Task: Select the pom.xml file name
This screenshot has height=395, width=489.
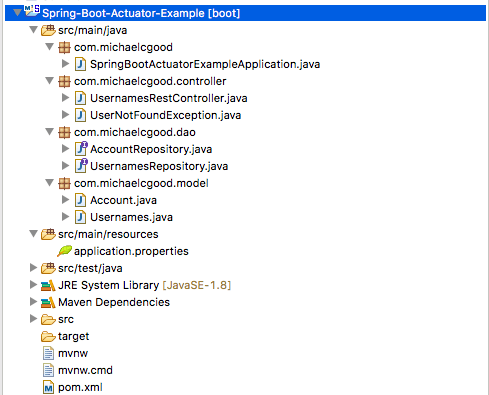Action: [x=80, y=388]
